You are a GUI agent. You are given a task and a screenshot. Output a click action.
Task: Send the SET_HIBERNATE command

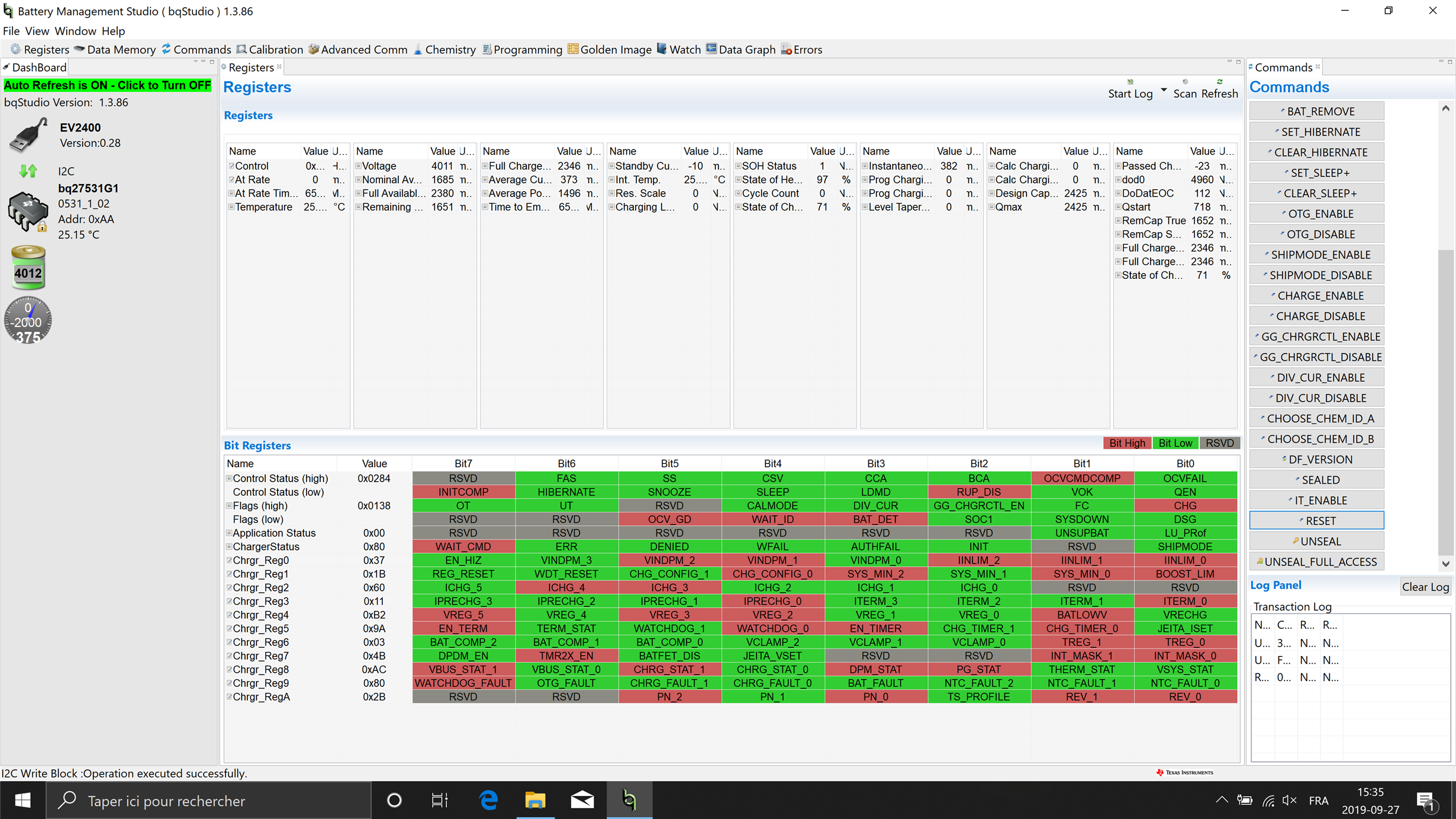1316,132
